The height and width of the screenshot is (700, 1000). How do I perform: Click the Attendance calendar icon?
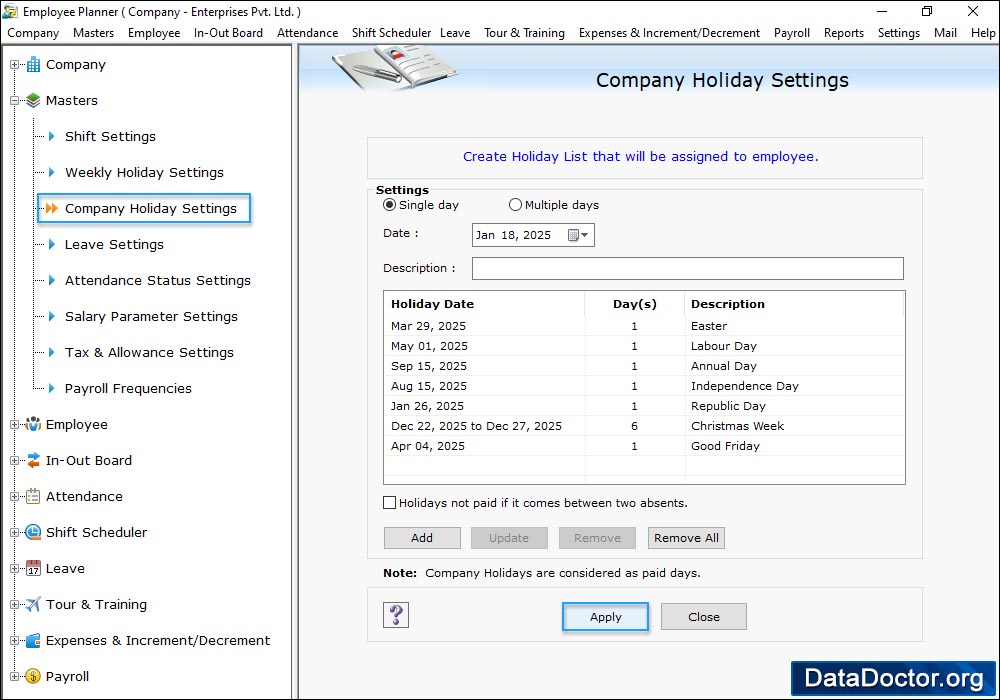33,496
